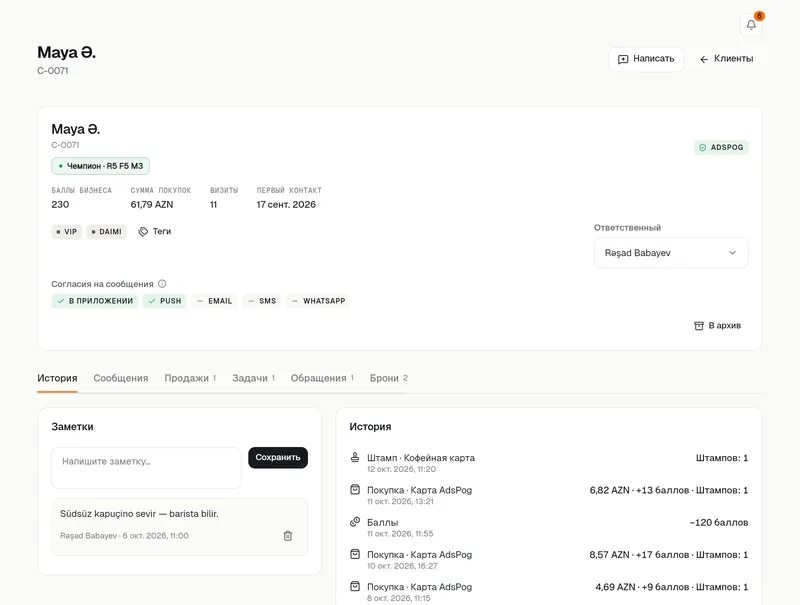Enable WHATSAPP message consent
Viewport: 800px width, 605px height.
coord(318,301)
